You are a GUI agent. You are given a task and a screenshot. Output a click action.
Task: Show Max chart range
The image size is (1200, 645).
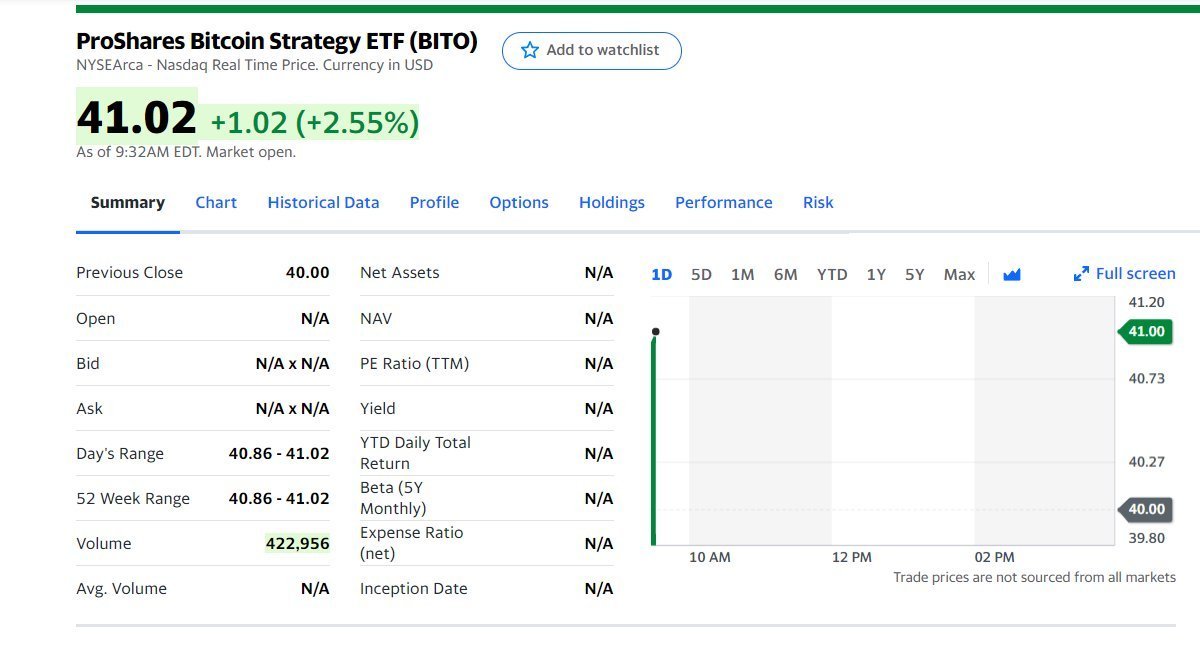pos(959,274)
